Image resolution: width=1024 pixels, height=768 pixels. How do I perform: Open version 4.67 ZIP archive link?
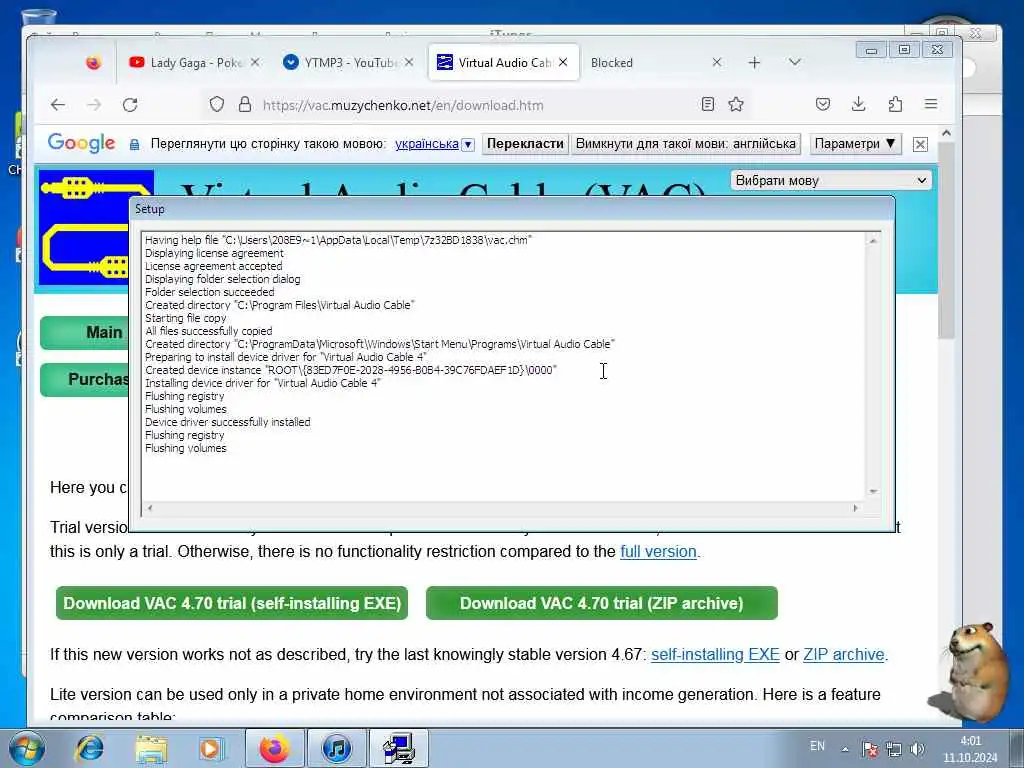click(844, 654)
